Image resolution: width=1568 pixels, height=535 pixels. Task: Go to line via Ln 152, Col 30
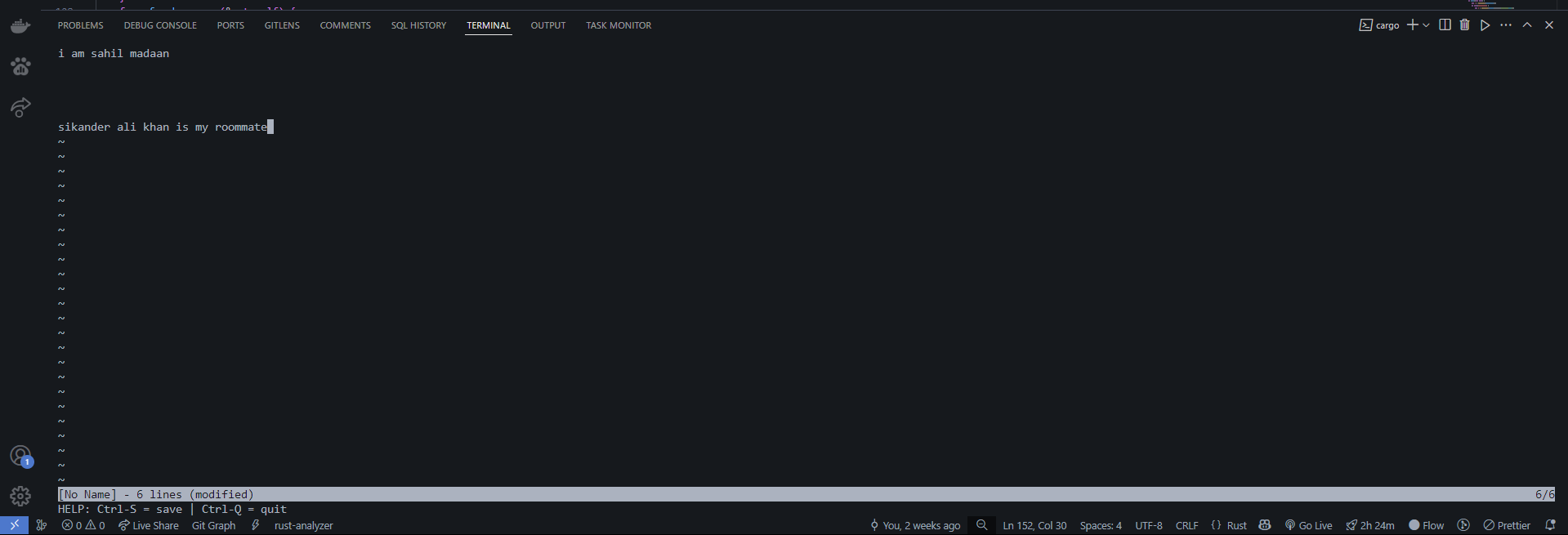[x=1034, y=525]
